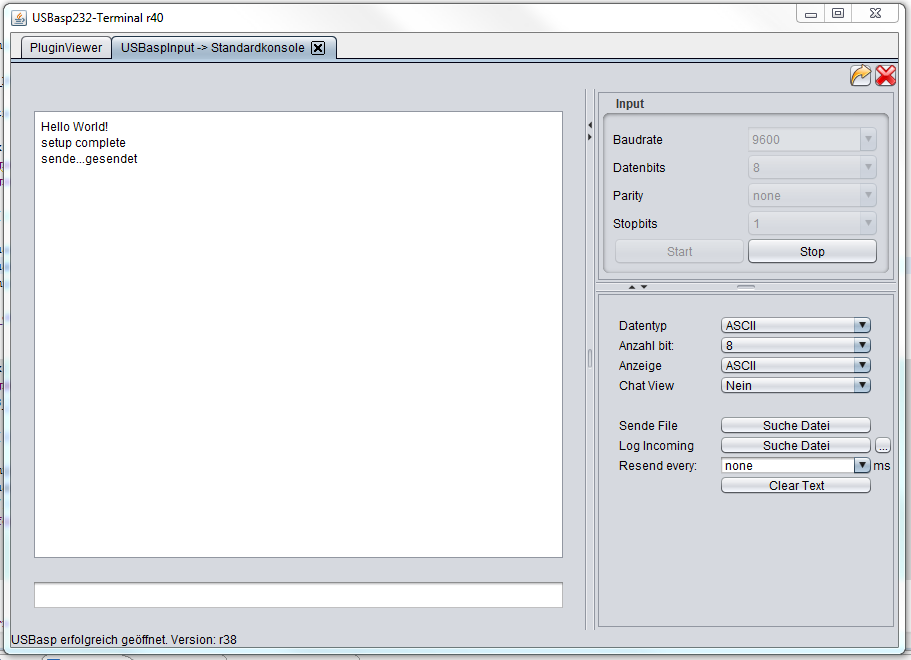Open the Anzeige ASCII dropdown
This screenshot has width=911, height=660.
[795, 365]
